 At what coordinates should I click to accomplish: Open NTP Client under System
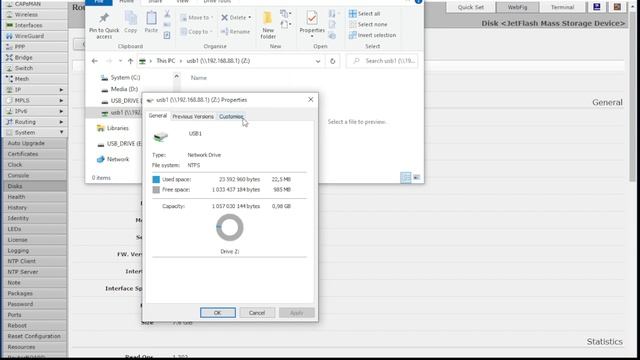click(x=34, y=261)
